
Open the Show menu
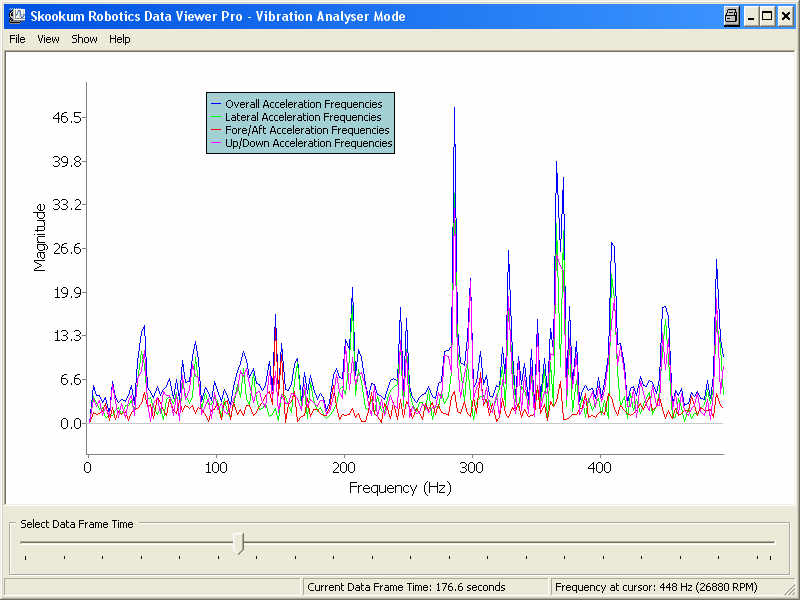[x=84, y=39]
